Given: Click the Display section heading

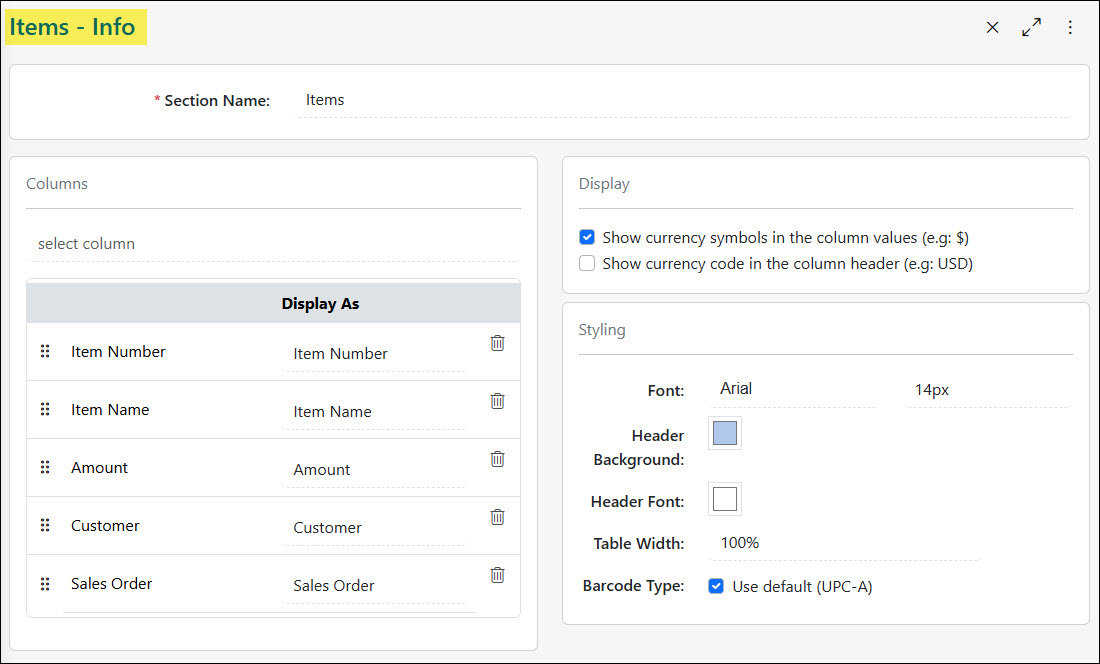Looking at the screenshot, I should (x=604, y=184).
